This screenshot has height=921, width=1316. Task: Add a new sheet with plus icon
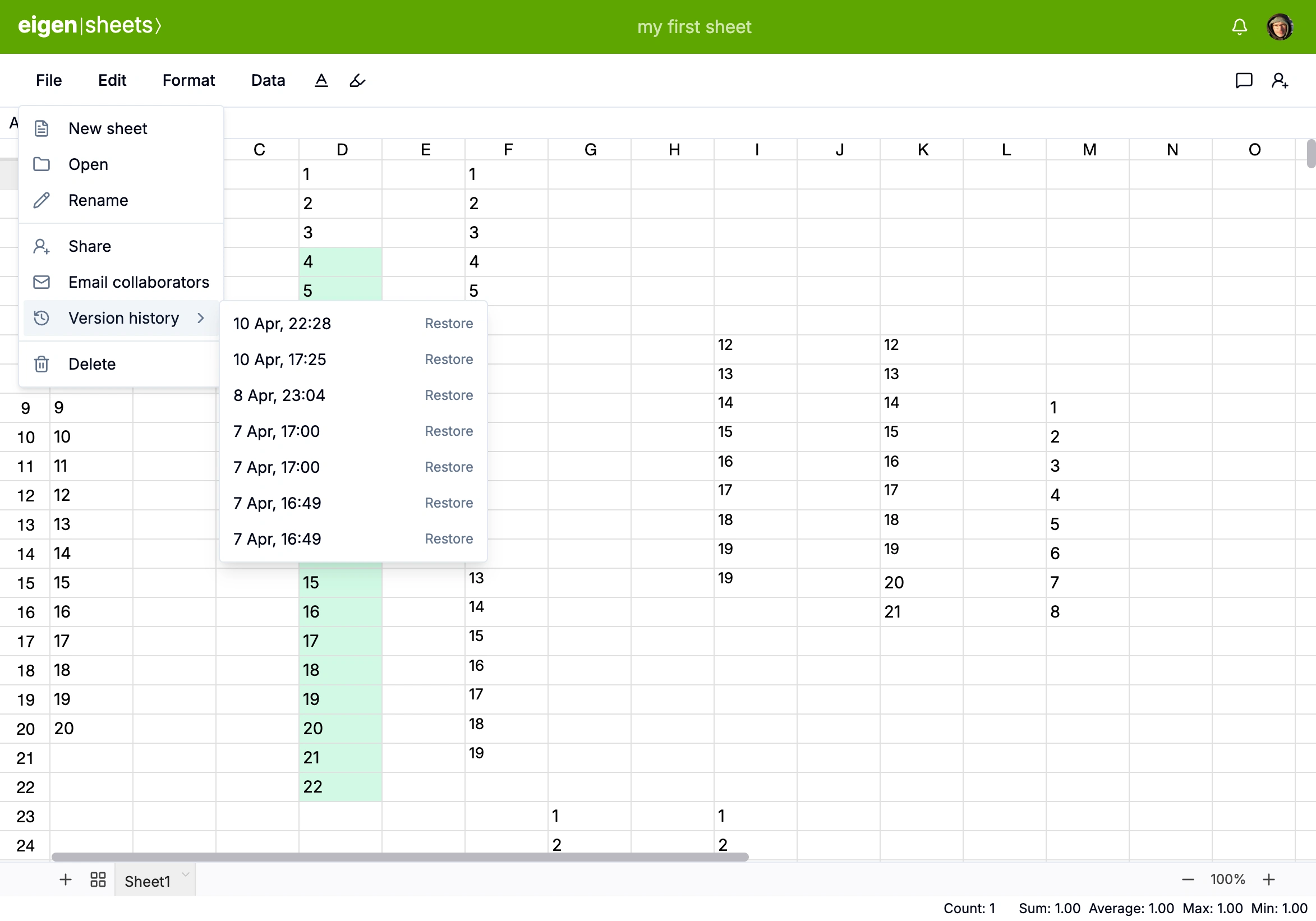65,879
